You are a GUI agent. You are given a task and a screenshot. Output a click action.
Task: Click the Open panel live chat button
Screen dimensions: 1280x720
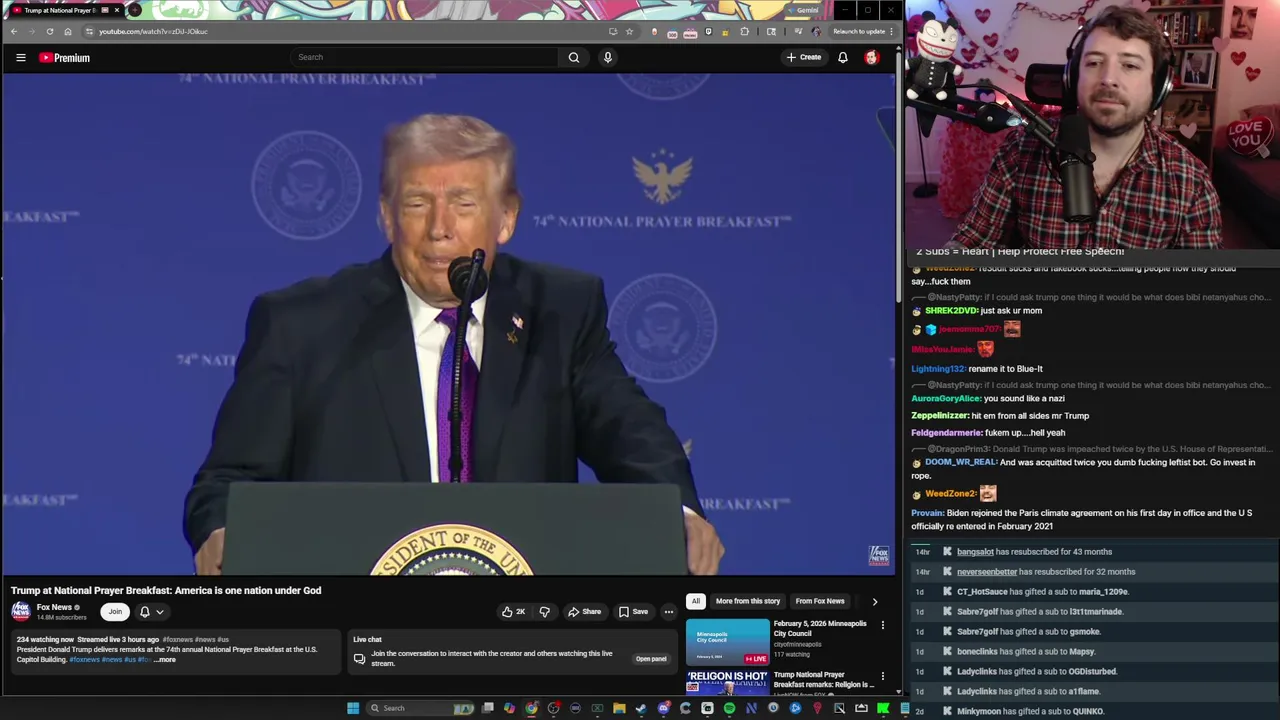point(651,659)
